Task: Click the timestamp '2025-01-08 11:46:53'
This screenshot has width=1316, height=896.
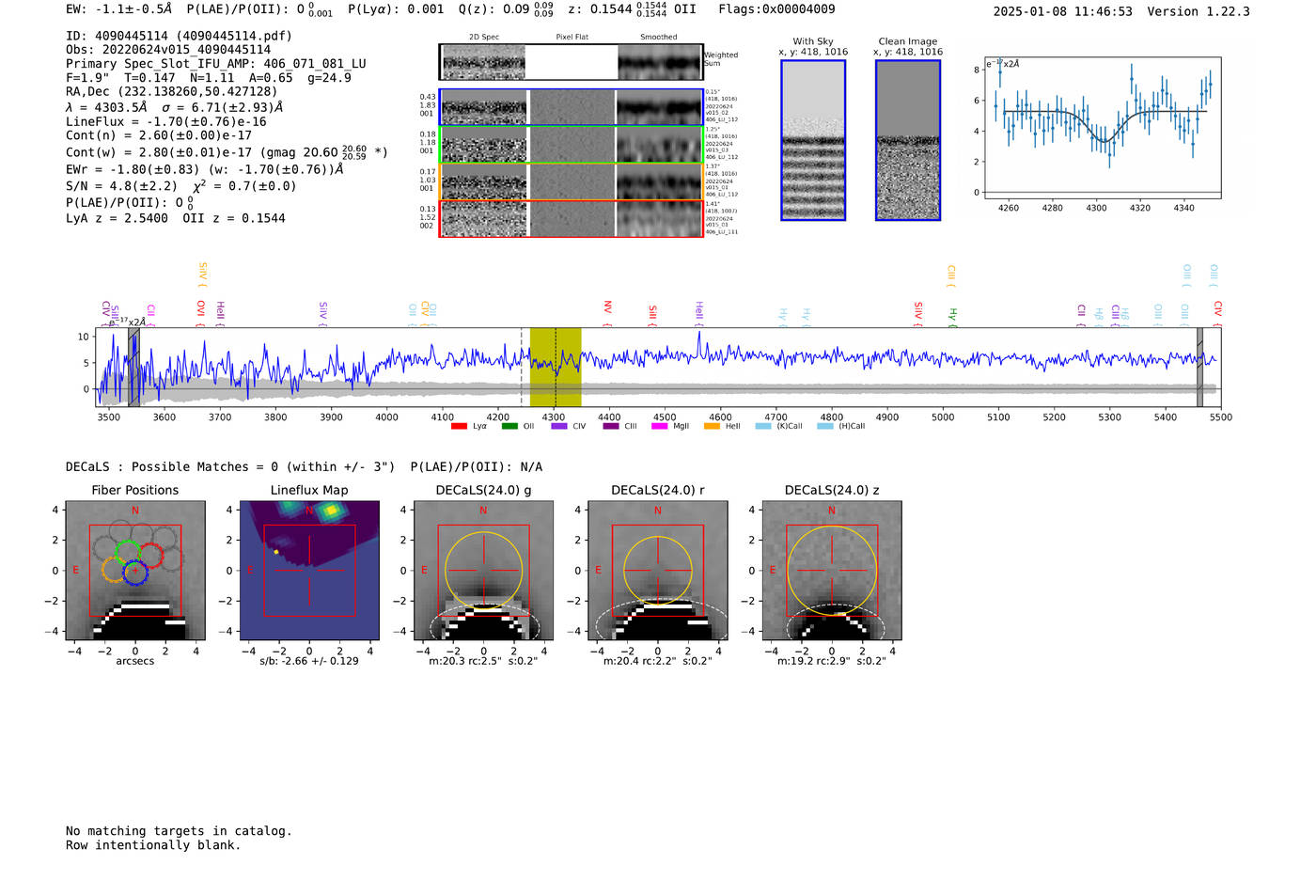Action: [x=1063, y=11]
